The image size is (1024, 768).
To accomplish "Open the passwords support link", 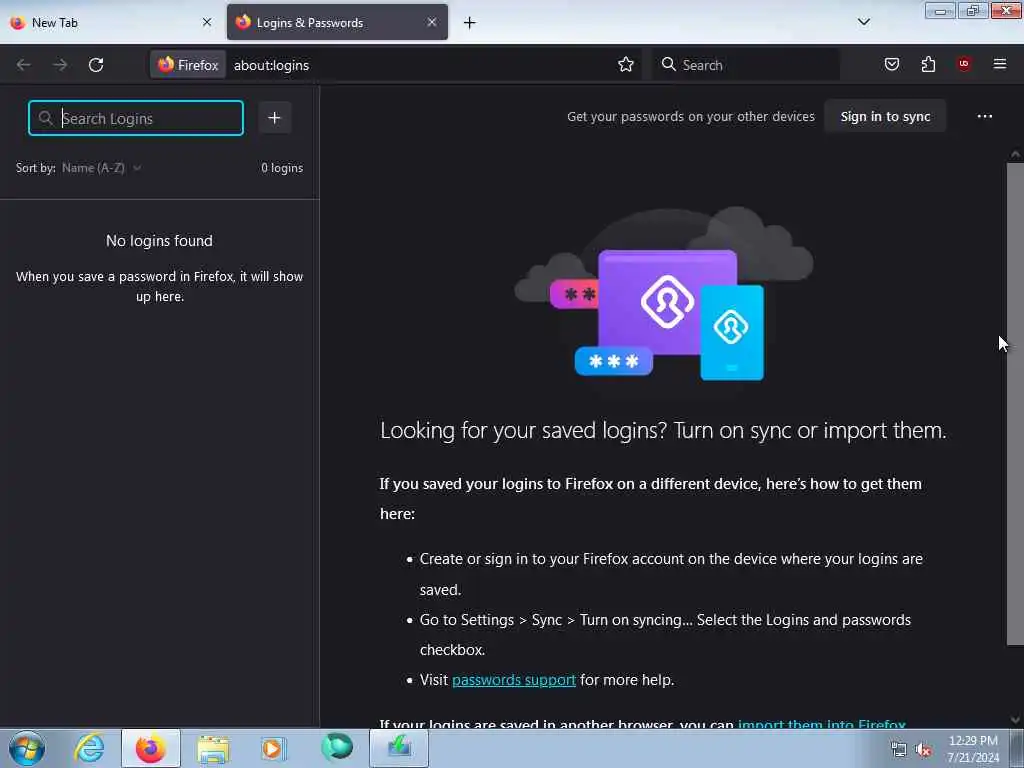I will pos(513,680).
